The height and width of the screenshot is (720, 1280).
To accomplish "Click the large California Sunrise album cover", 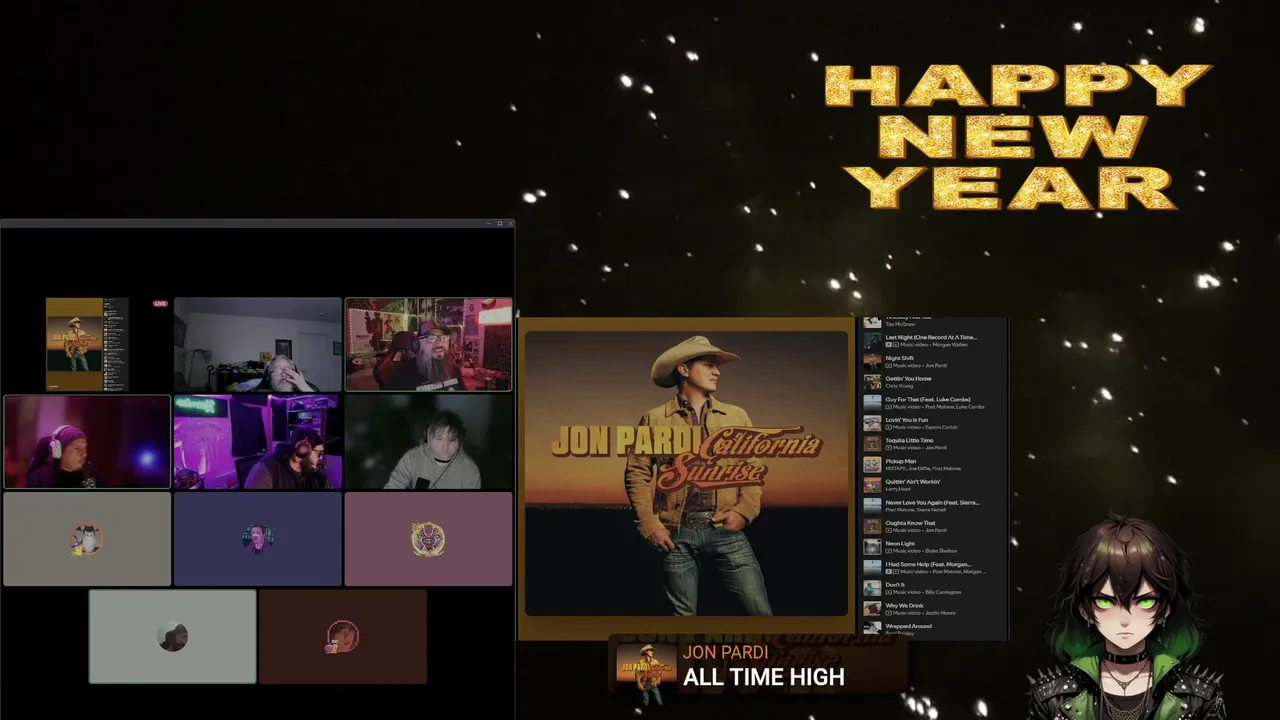I will [x=686, y=474].
